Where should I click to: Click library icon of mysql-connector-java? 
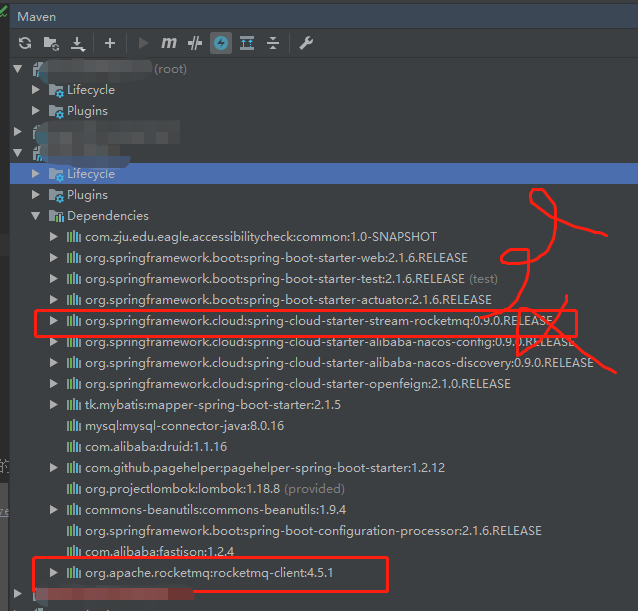pyautogui.click(x=74, y=426)
